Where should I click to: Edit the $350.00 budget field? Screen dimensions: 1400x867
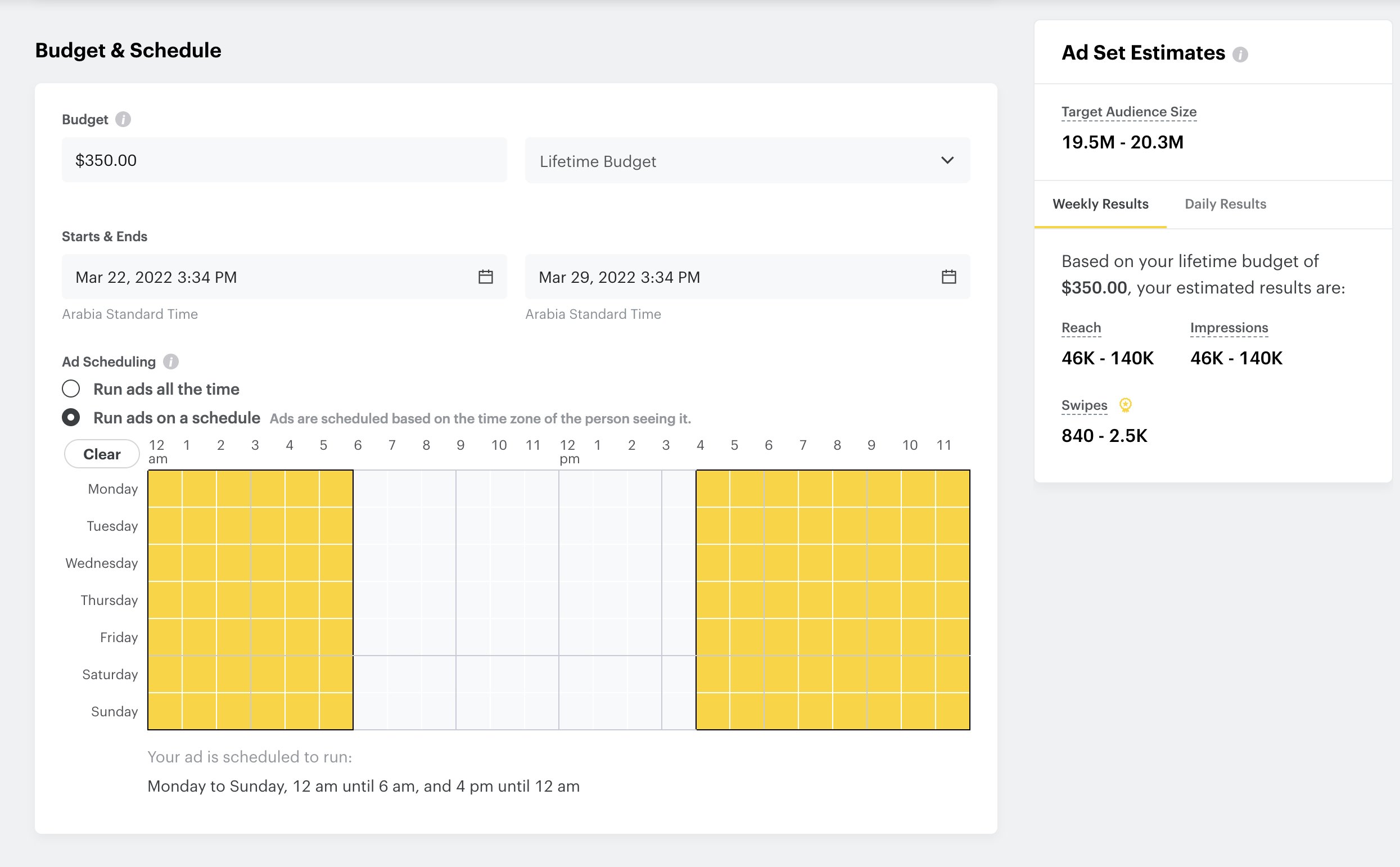click(x=284, y=161)
